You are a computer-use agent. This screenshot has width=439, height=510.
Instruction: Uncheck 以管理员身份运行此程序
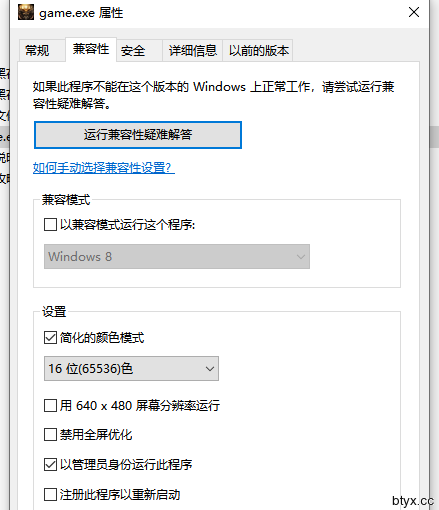pos(50,464)
